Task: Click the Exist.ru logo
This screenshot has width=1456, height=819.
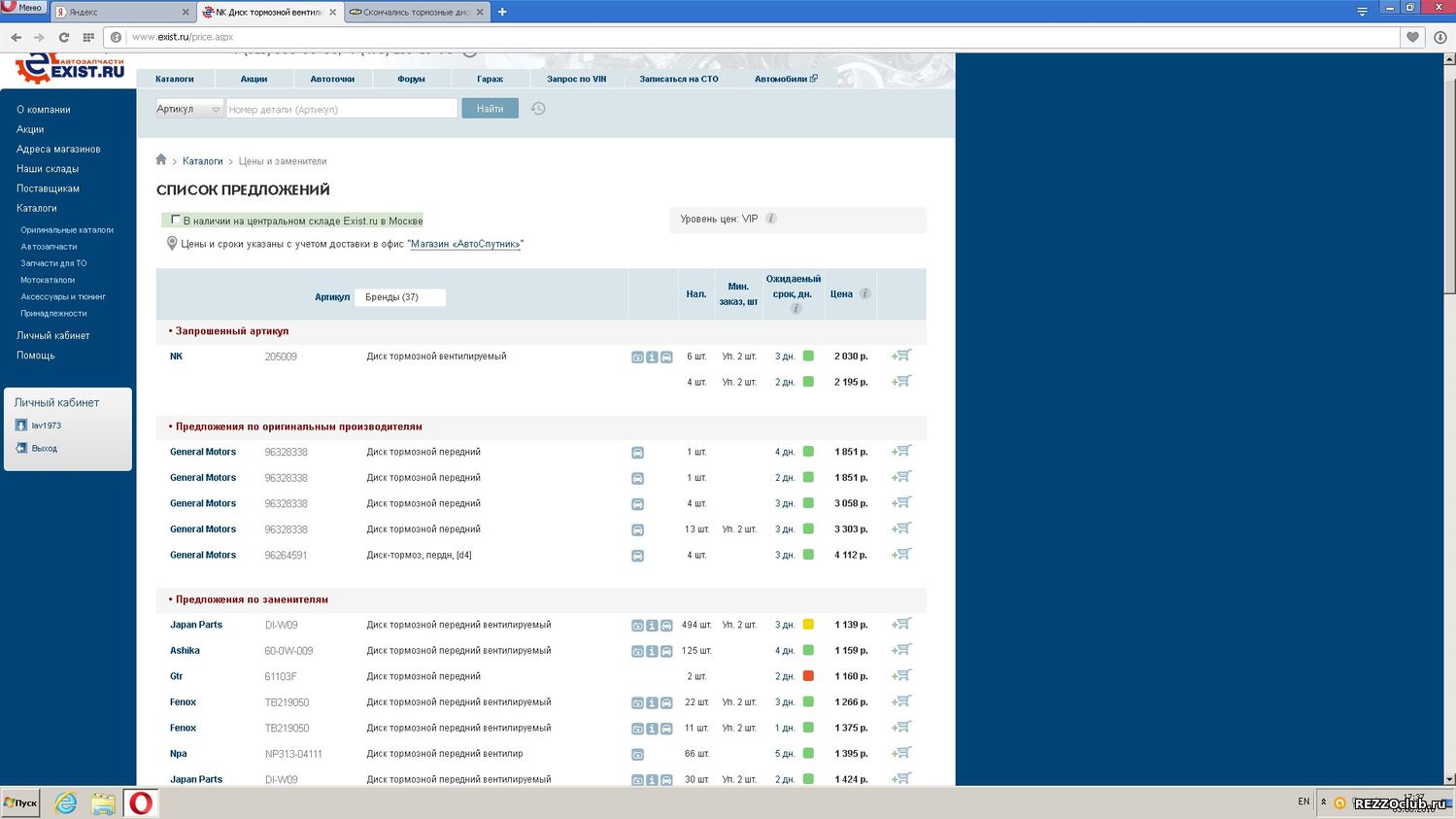Action: [x=69, y=69]
